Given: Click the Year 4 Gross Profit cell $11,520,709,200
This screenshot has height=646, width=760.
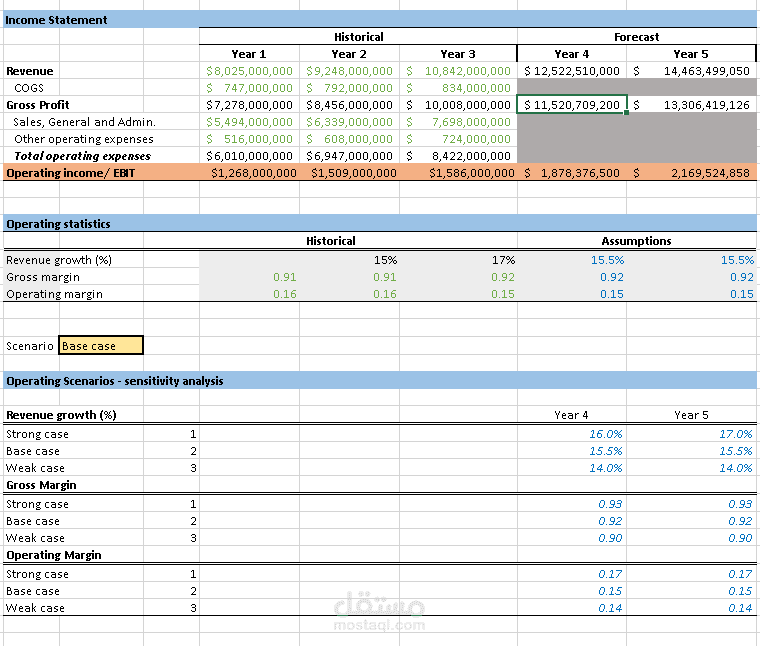Looking at the screenshot, I should (572, 105).
